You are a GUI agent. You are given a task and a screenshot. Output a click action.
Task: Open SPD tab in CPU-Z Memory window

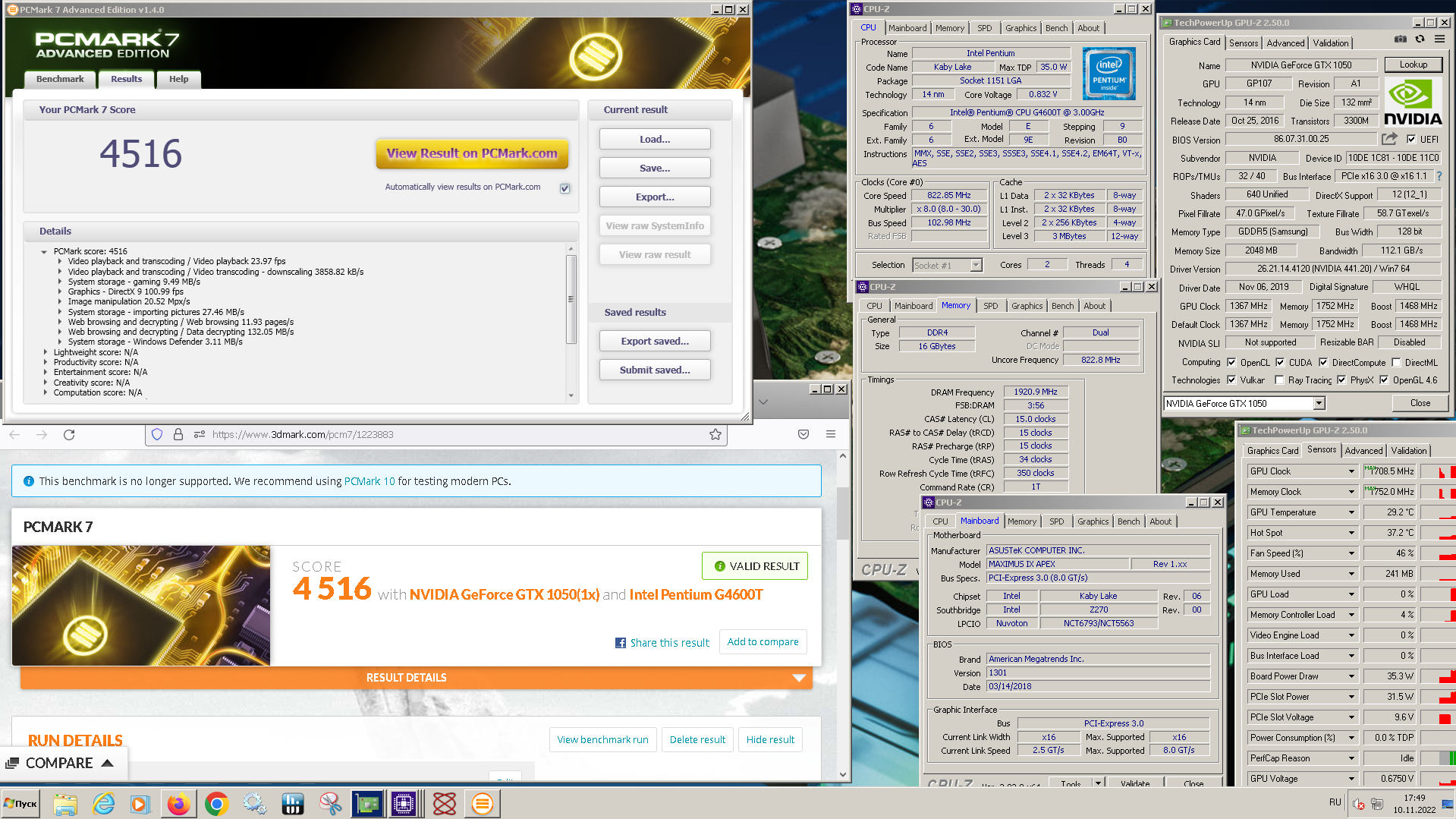click(990, 306)
